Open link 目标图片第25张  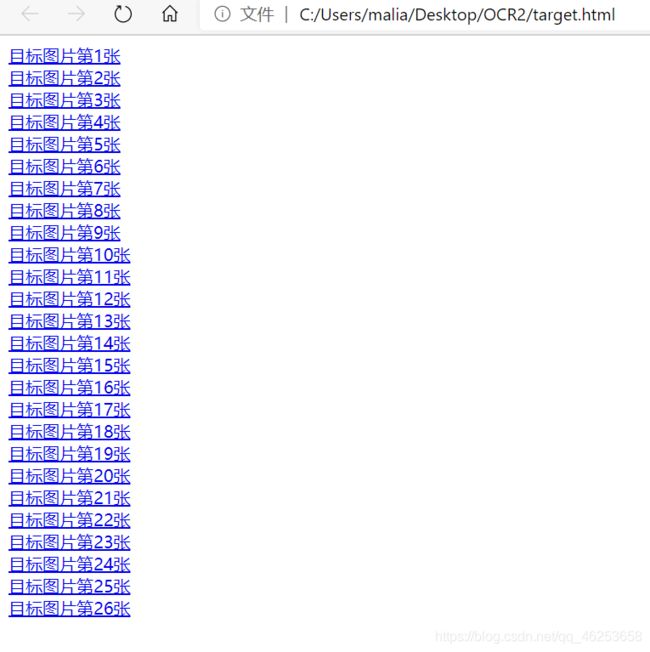click(x=69, y=587)
